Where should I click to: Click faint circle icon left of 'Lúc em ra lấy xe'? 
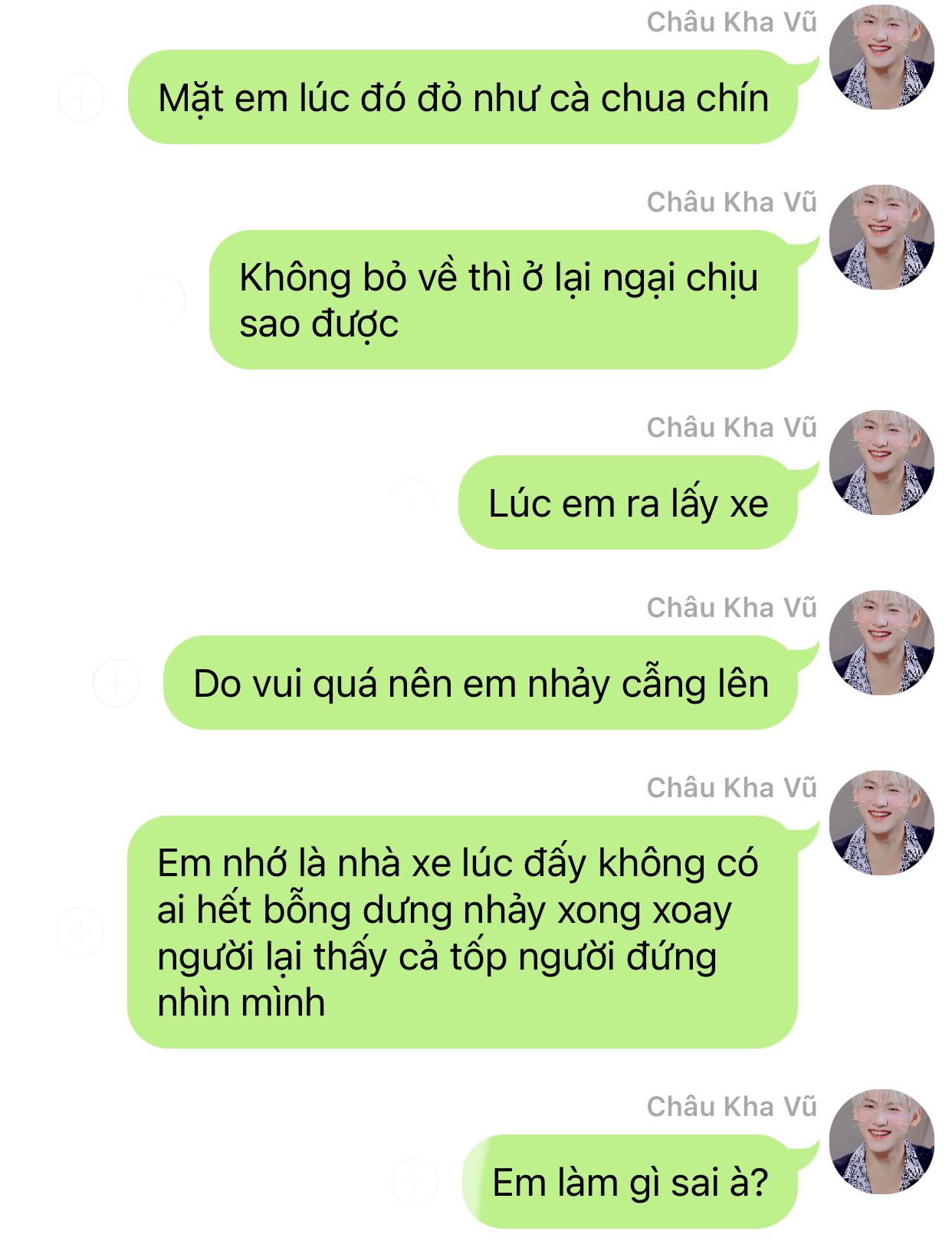[x=412, y=502]
